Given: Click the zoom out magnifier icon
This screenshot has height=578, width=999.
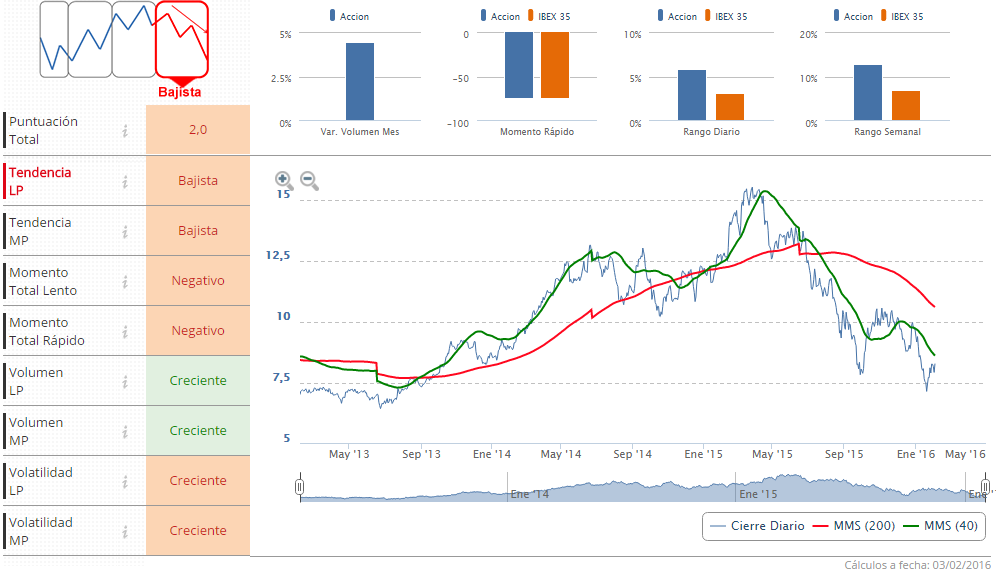Looking at the screenshot, I should (x=309, y=180).
